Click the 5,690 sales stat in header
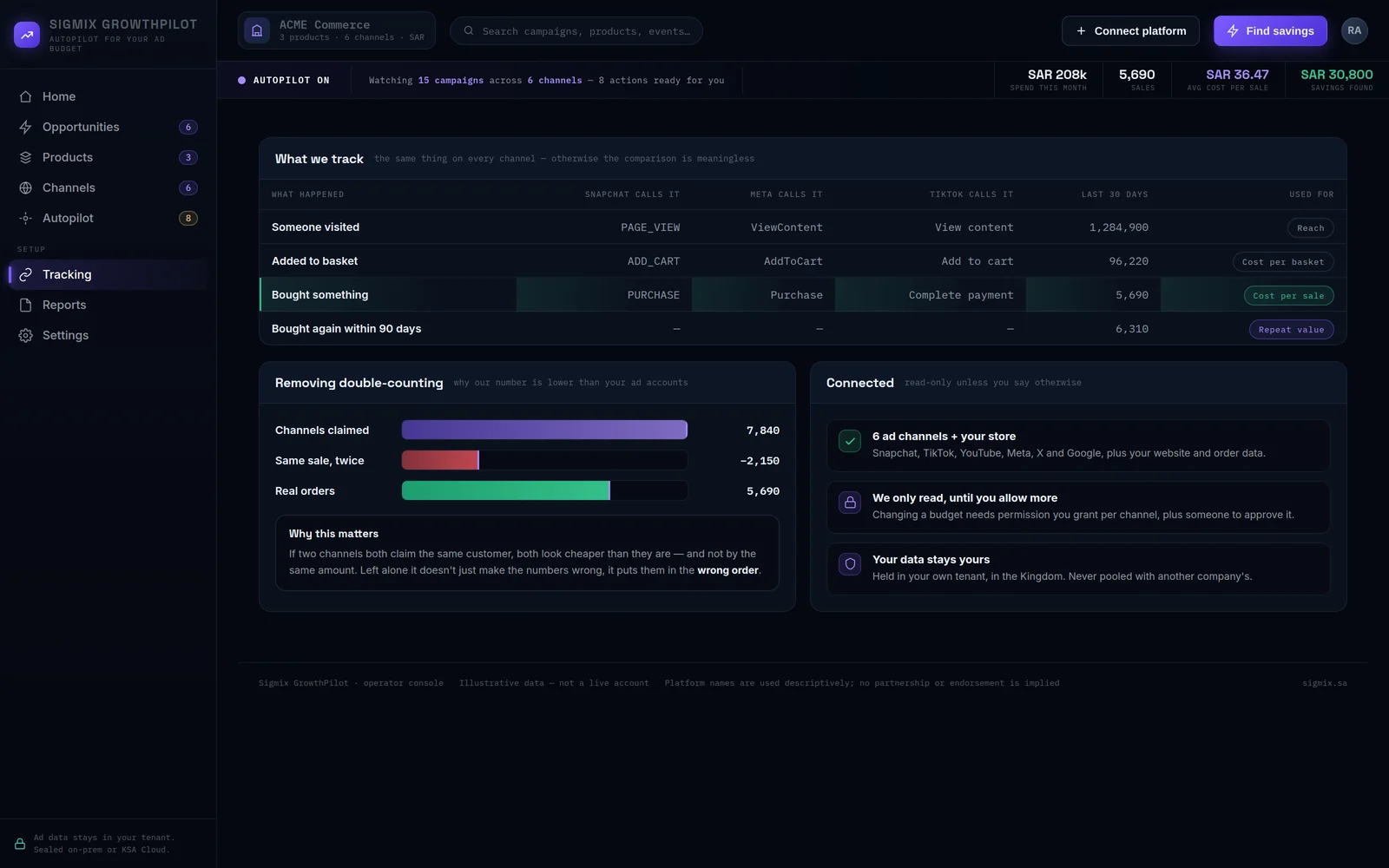This screenshot has width=1389, height=868. 1136,80
